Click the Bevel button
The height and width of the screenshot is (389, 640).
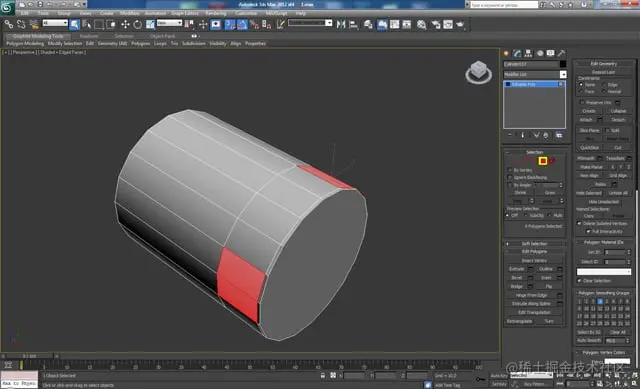point(516,278)
